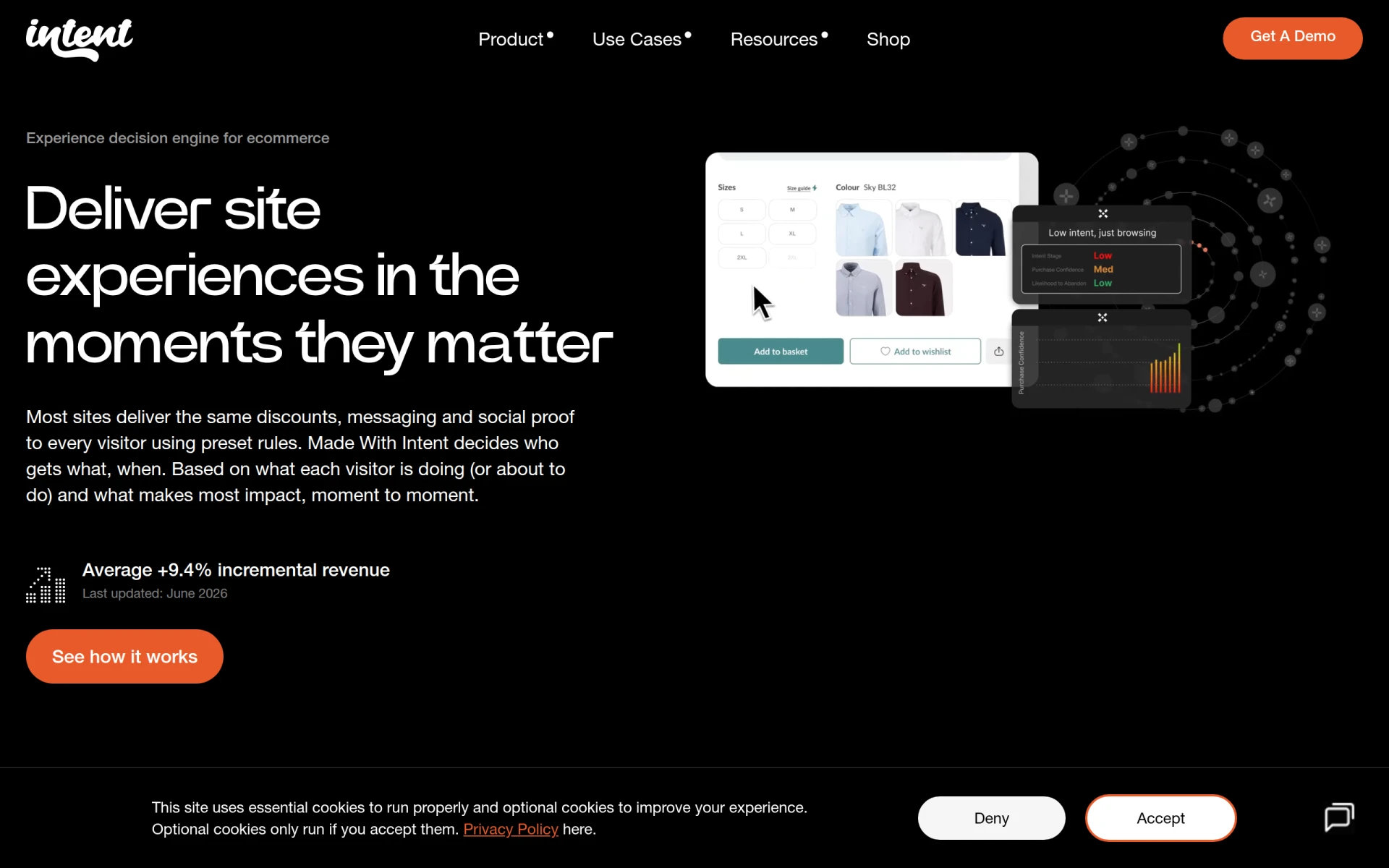
Task: Click the intent logo
Action: pyautogui.click(x=80, y=39)
